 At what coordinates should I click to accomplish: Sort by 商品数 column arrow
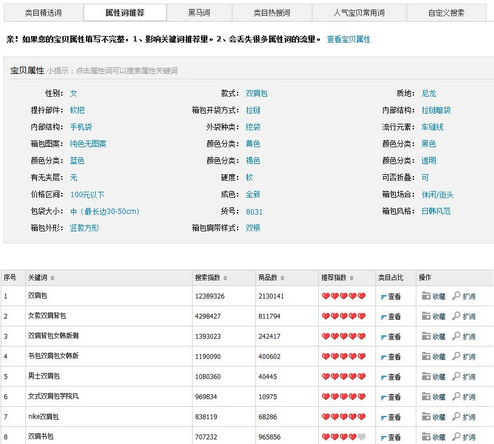point(282,278)
